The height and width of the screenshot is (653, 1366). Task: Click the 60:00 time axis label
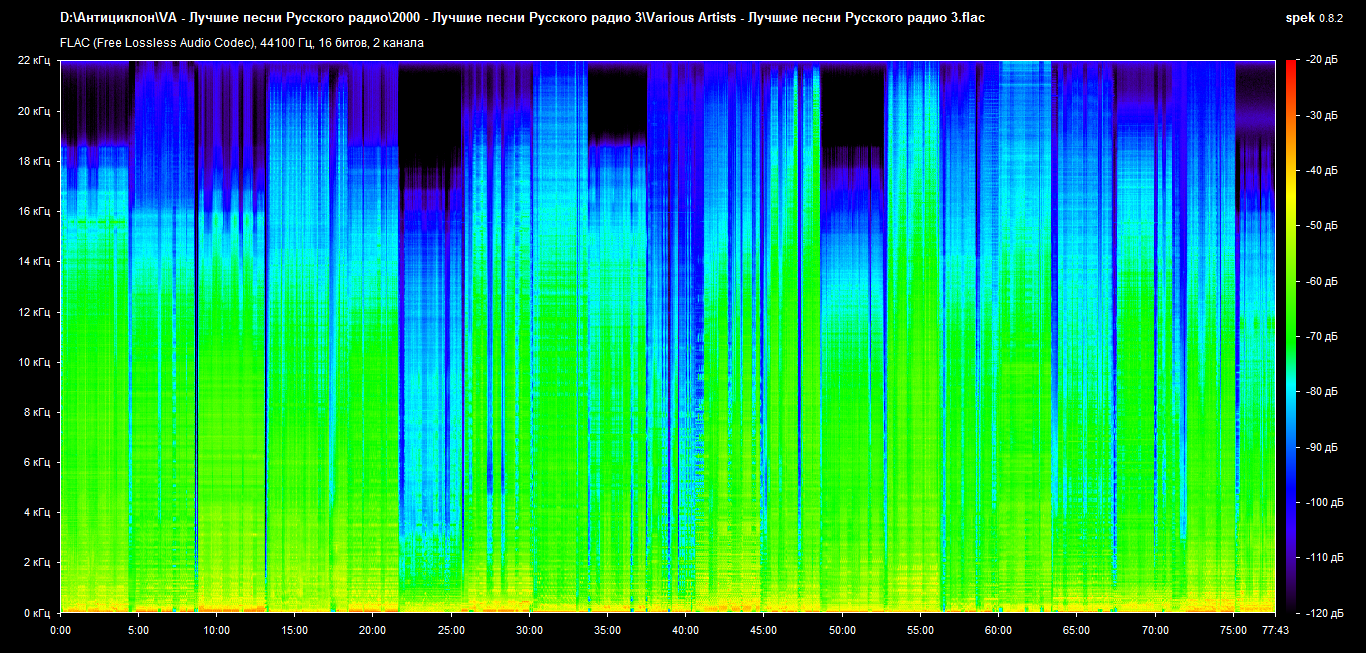(x=998, y=630)
